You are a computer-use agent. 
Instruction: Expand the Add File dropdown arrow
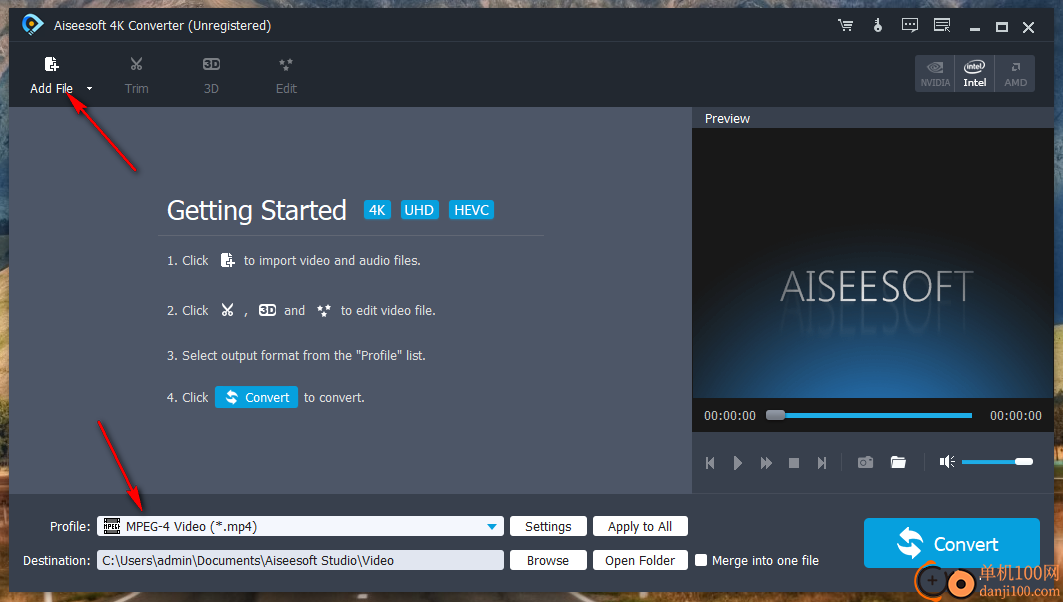pos(89,89)
